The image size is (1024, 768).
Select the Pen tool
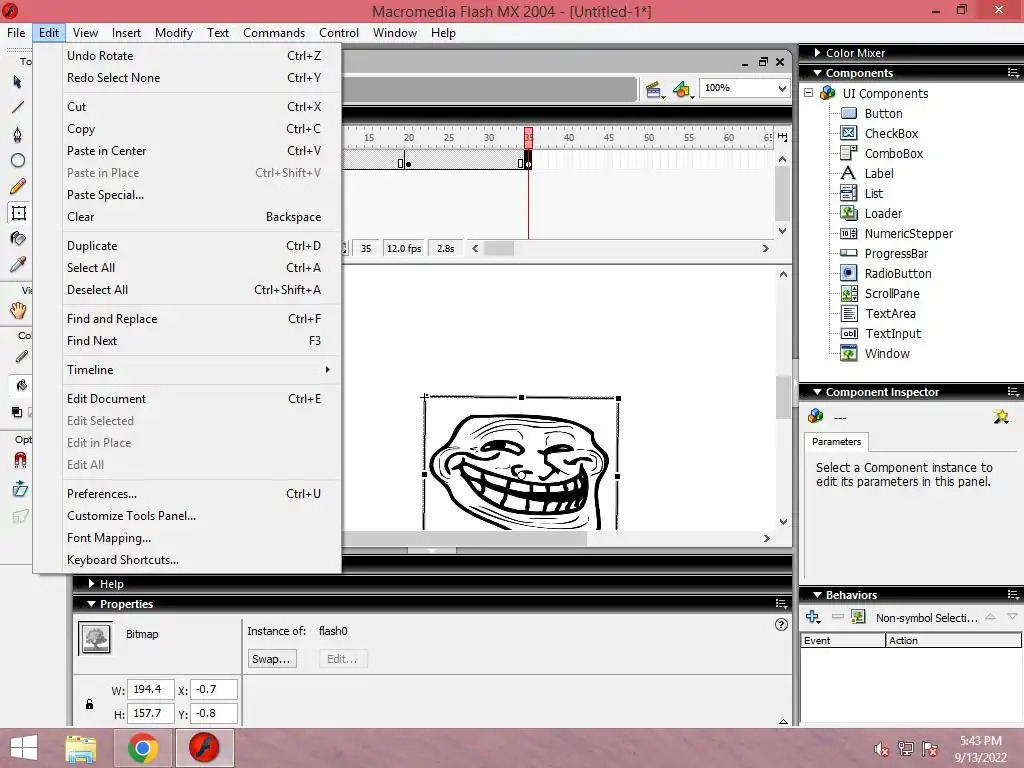pos(18,134)
